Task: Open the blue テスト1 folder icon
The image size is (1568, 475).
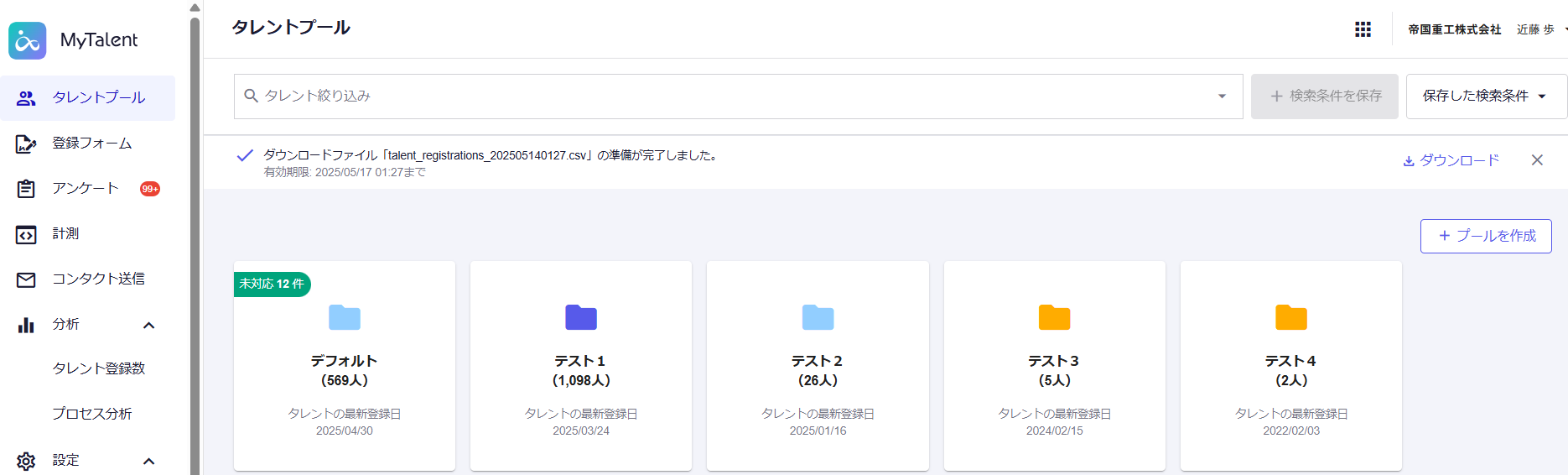Action: 580,317
